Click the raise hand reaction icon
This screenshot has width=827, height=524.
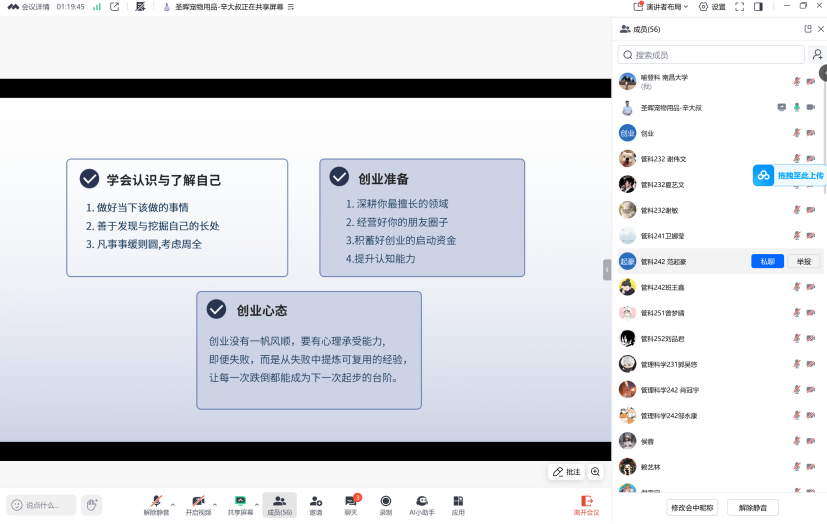pos(92,505)
